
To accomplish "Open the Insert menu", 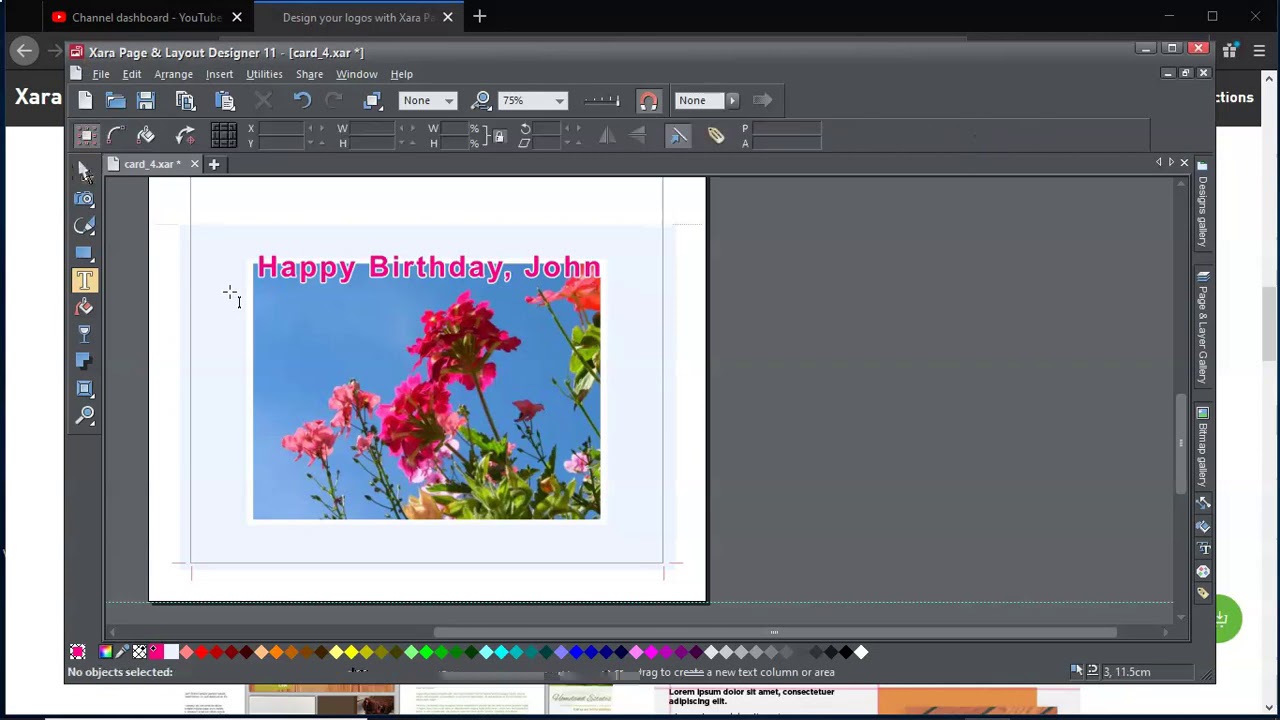I will click(x=219, y=74).
